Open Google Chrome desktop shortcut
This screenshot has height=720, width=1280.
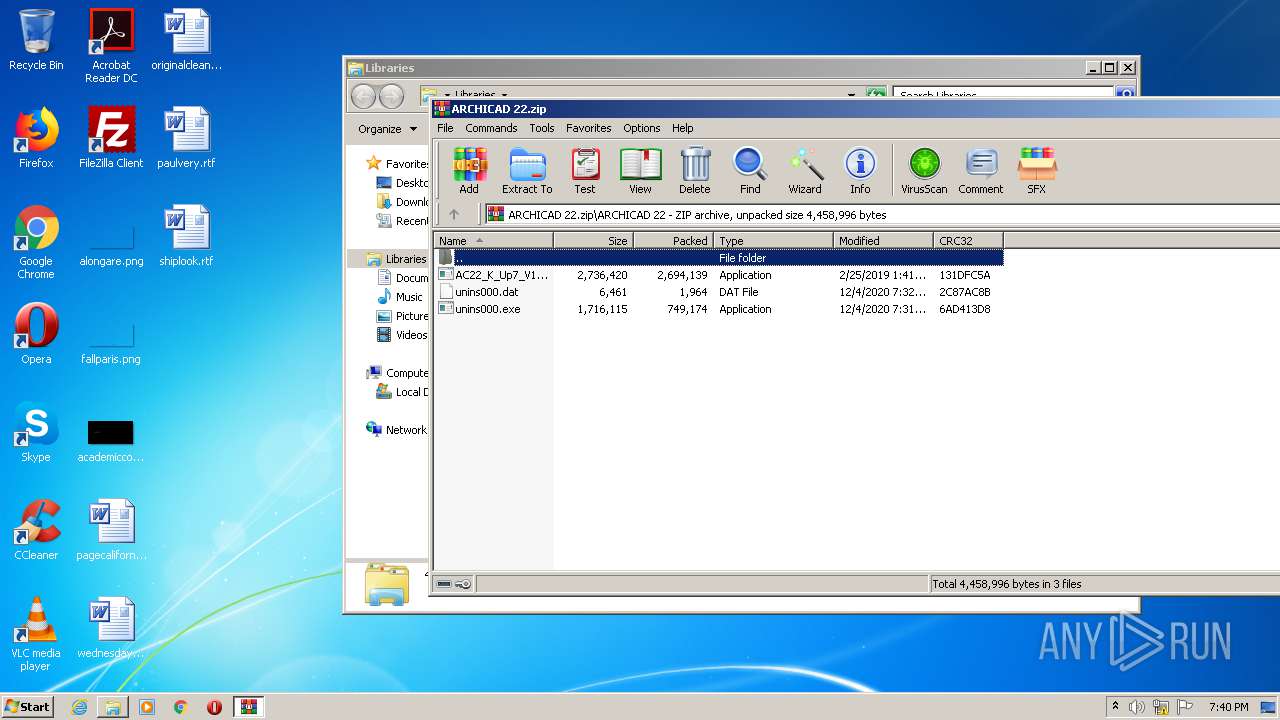(x=36, y=242)
